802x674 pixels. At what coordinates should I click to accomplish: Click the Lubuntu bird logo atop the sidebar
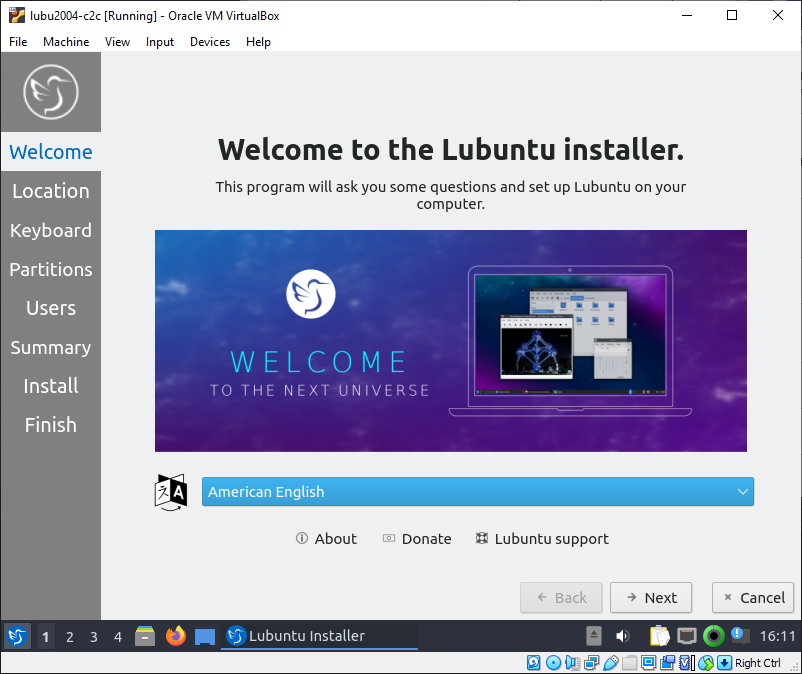(x=50, y=91)
